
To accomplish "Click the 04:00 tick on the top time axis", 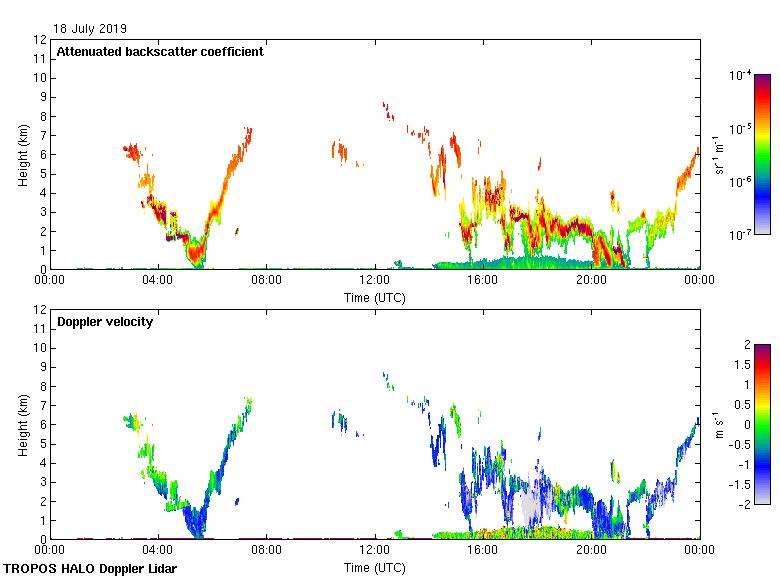I will tap(158, 281).
